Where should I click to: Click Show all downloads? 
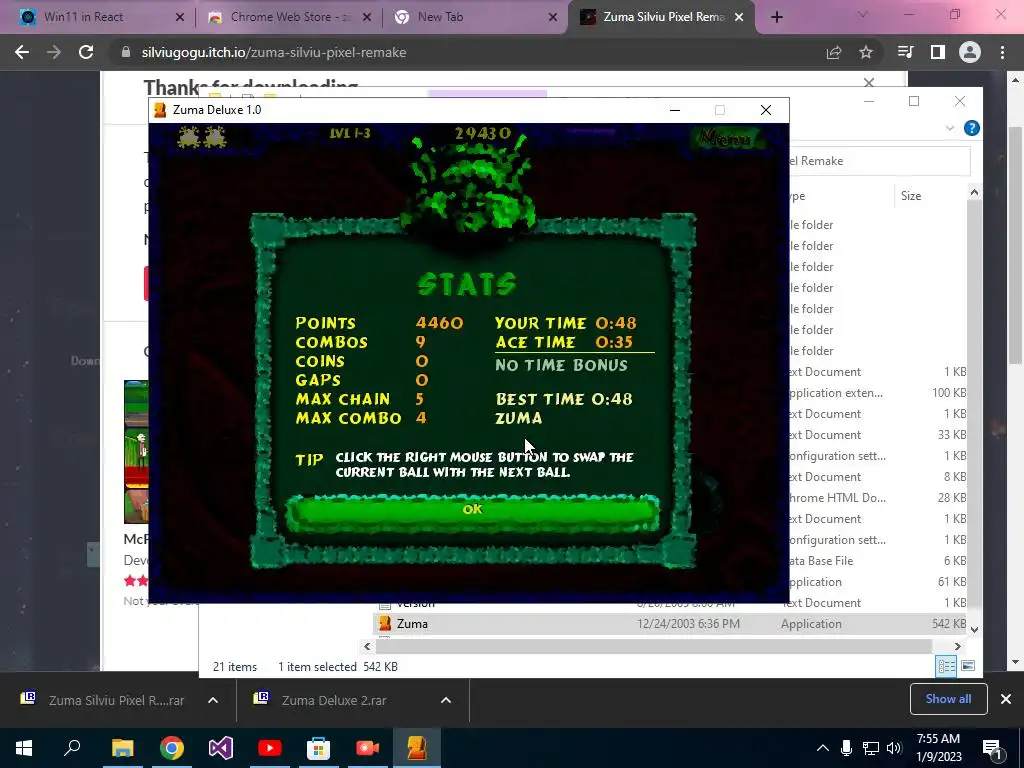coord(948,699)
